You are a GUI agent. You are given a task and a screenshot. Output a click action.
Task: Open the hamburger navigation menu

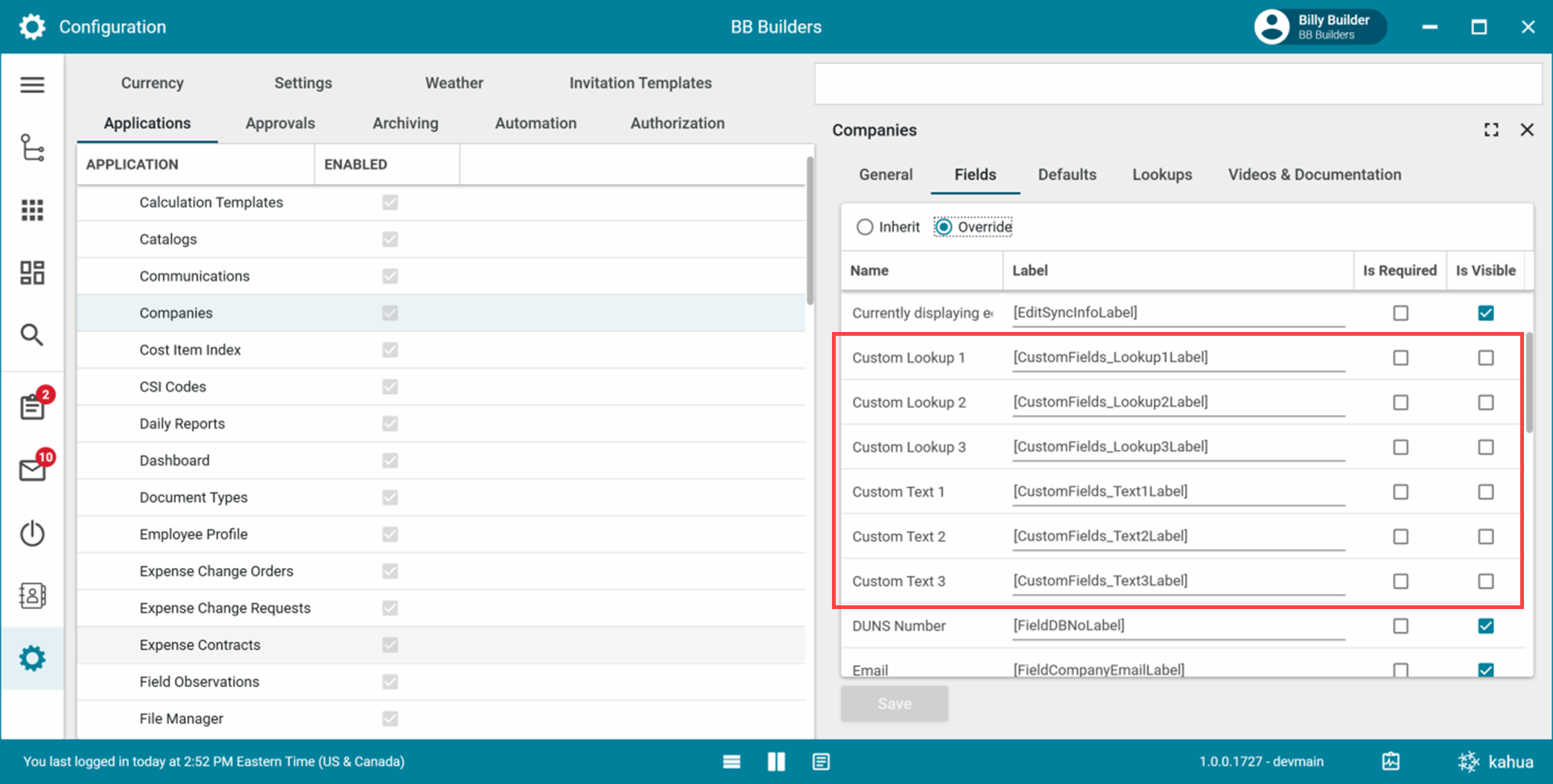pyautogui.click(x=32, y=85)
